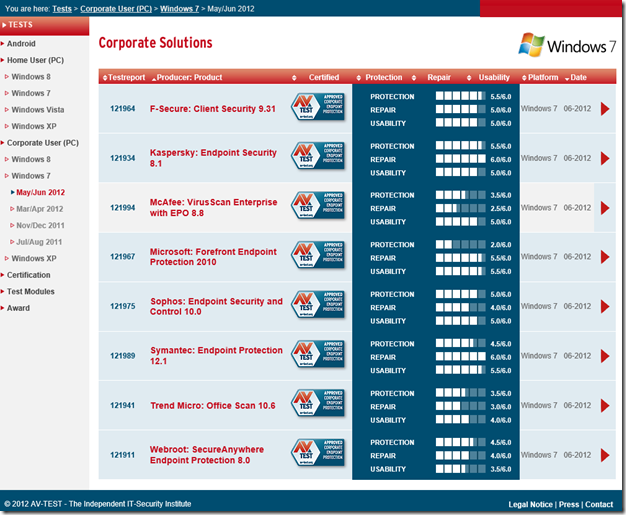Sort table by Testreport column
This screenshot has height=515, width=626.
point(124,77)
